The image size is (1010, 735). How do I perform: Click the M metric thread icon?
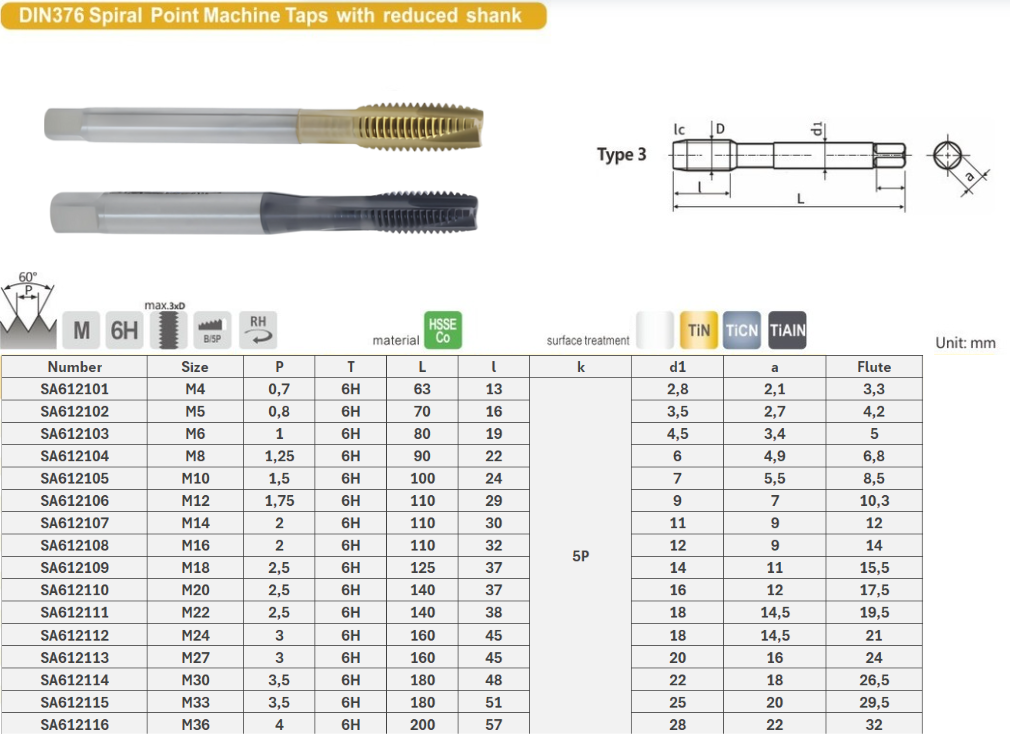click(81, 329)
